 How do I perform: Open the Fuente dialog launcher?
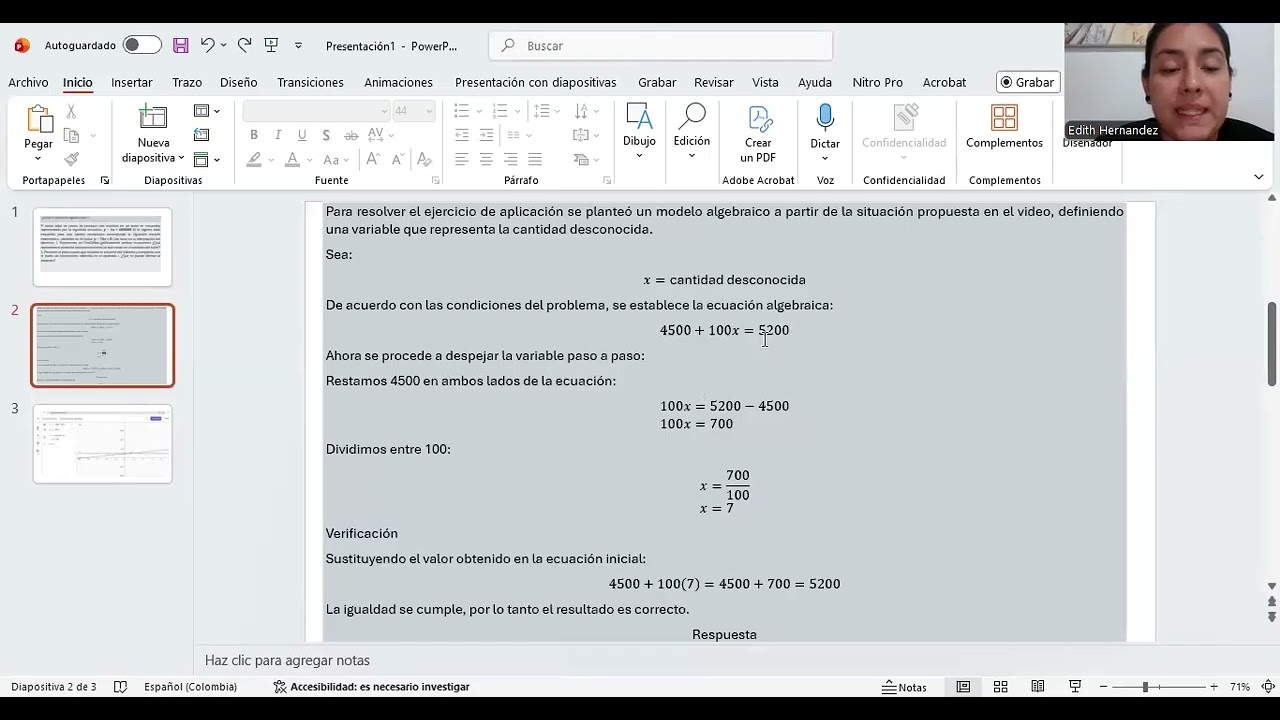click(435, 180)
